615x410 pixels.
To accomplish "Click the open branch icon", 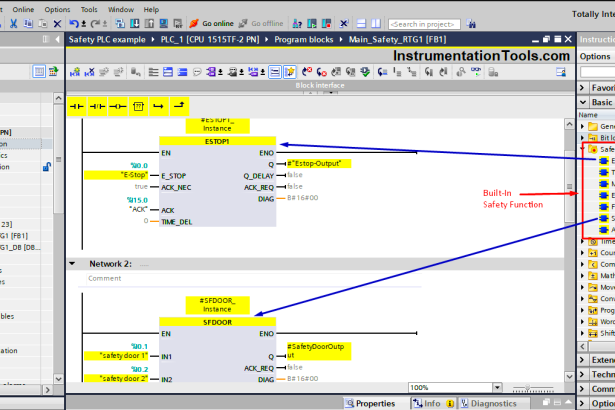I will [x=160, y=105].
